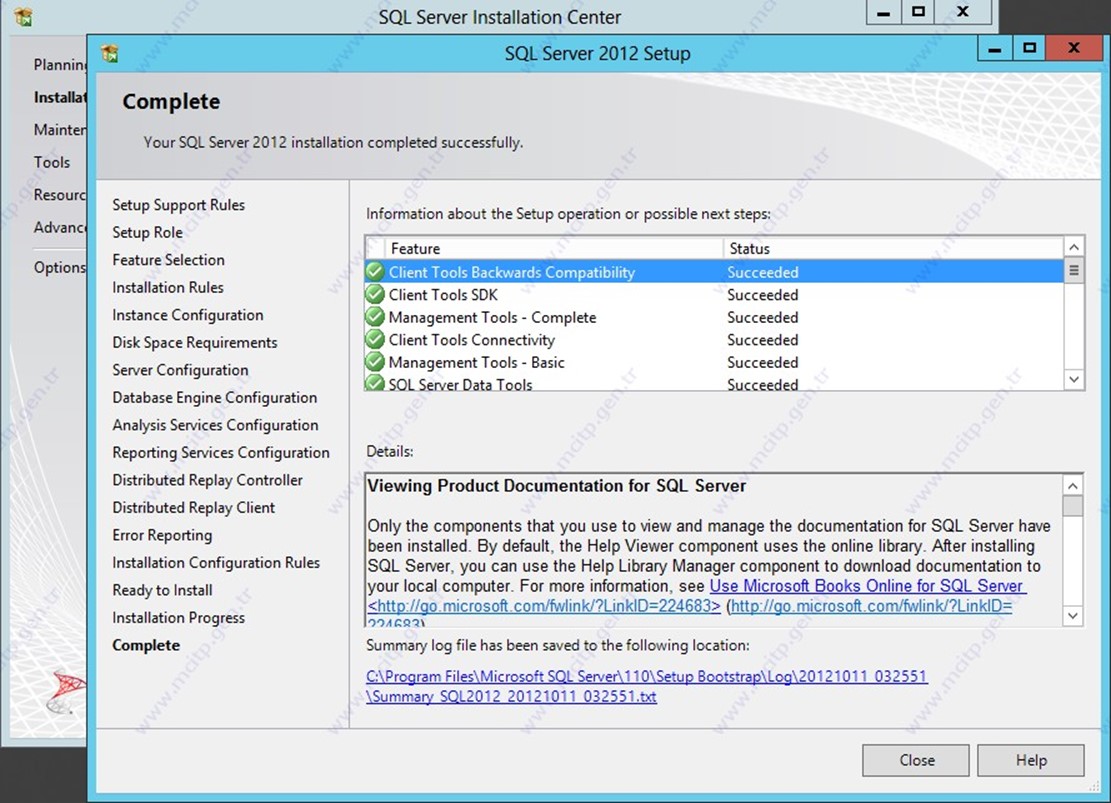Select Client Tools Backwards Compatibility row
This screenshot has height=803, width=1111.
click(714, 271)
